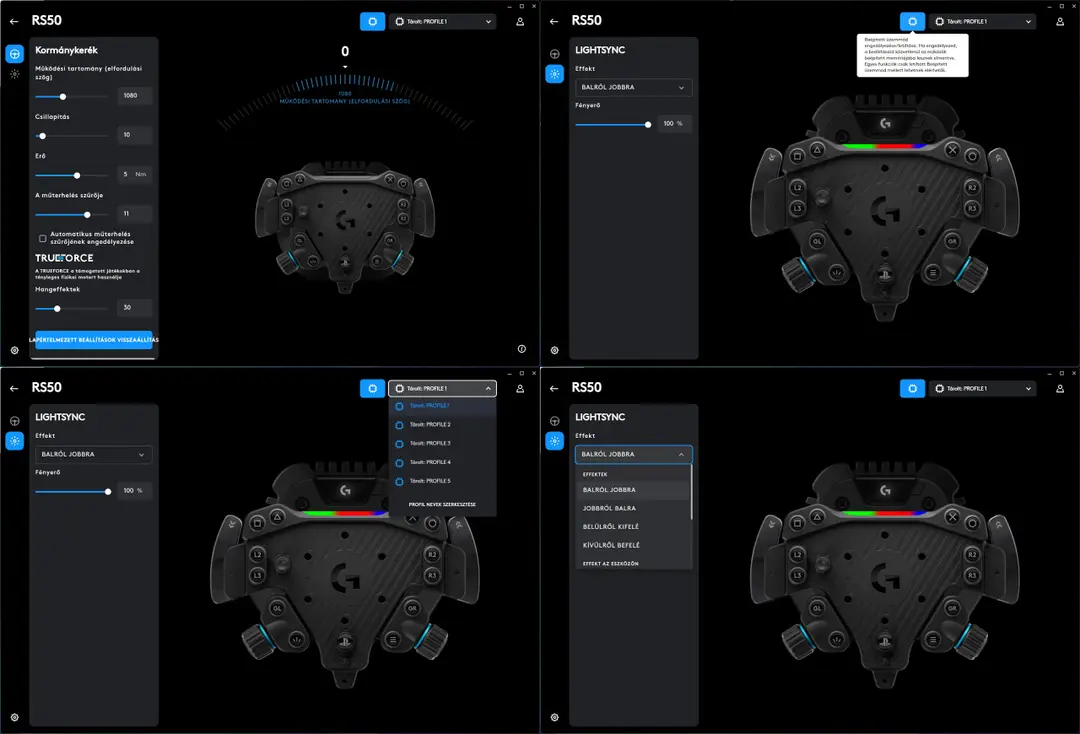The width and height of the screenshot is (1080, 734).
Task: Choose Tárolt: PROFILE 2 from the profile list
Action: [442, 425]
